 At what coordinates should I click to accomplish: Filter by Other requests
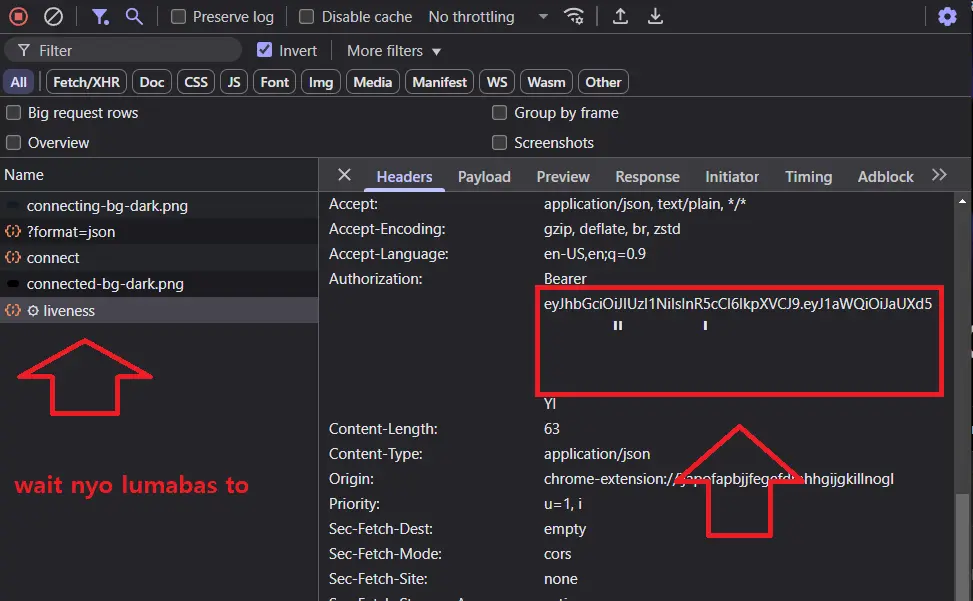603,82
